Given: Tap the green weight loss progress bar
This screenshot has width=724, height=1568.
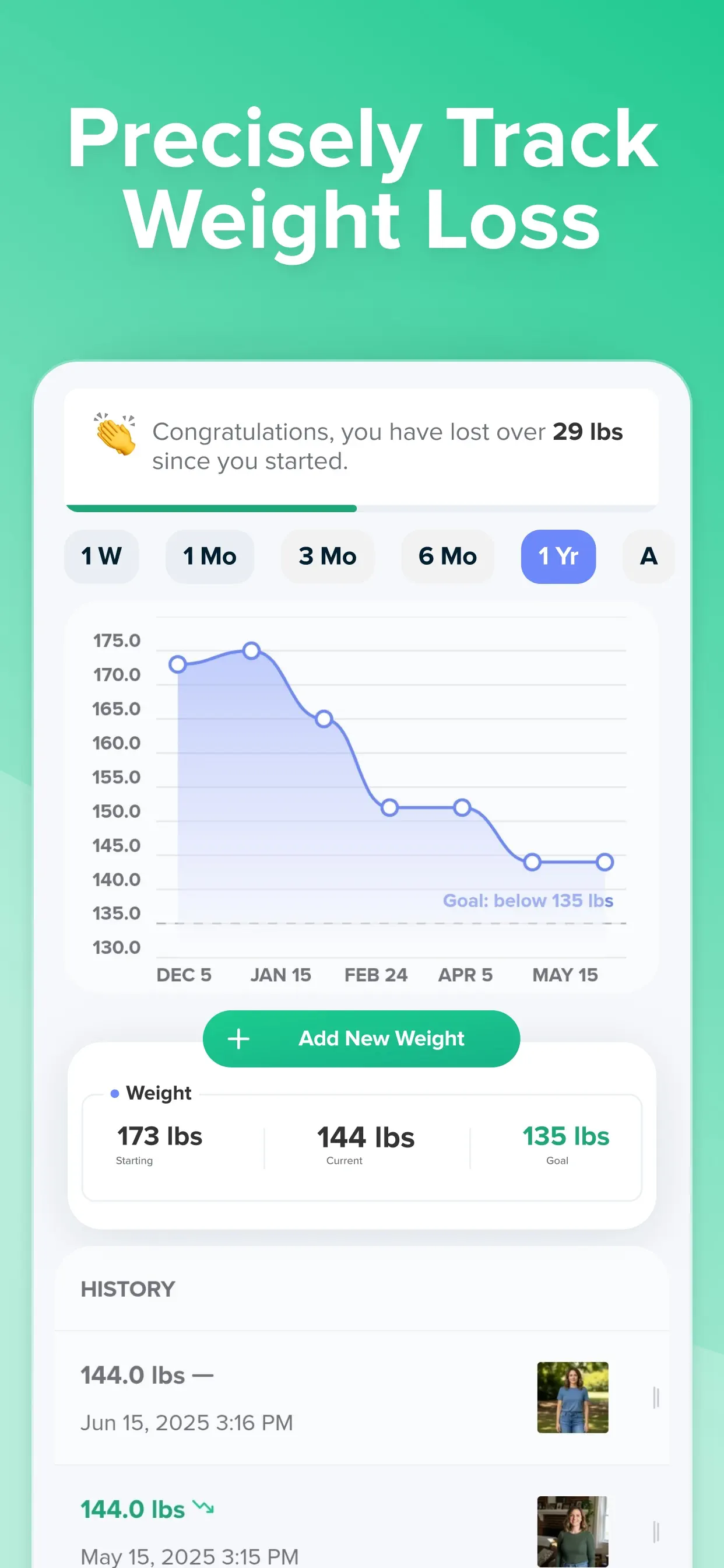Looking at the screenshot, I should (x=211, y=508).
